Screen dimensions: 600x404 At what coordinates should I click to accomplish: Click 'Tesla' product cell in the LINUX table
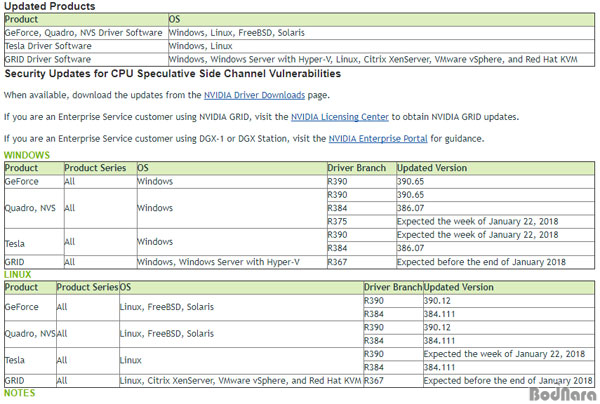pyautogui.click(x=30, y=360)
